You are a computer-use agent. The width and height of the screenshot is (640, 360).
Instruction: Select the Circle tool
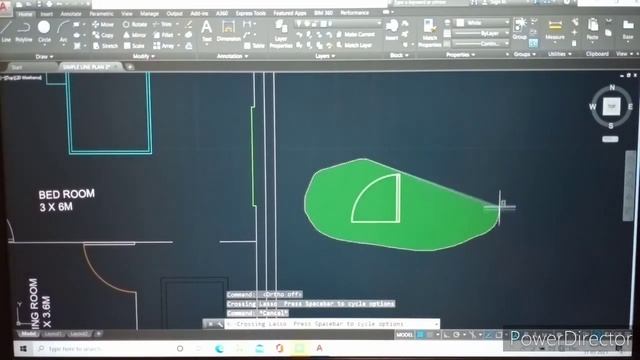tap(44, 31)
